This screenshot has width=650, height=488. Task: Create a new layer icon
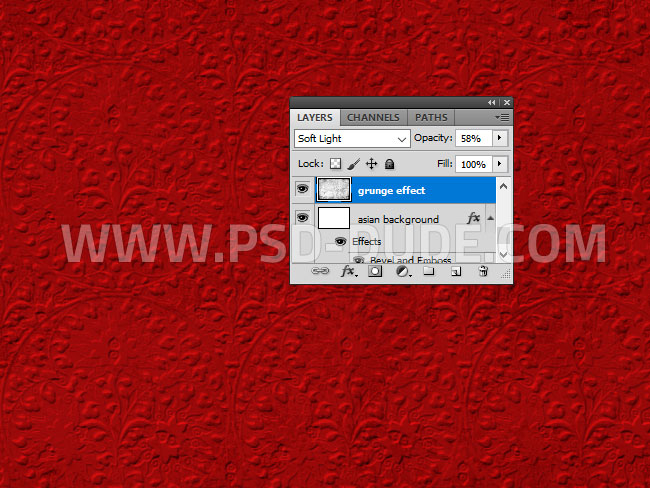[x=456, y=272]
